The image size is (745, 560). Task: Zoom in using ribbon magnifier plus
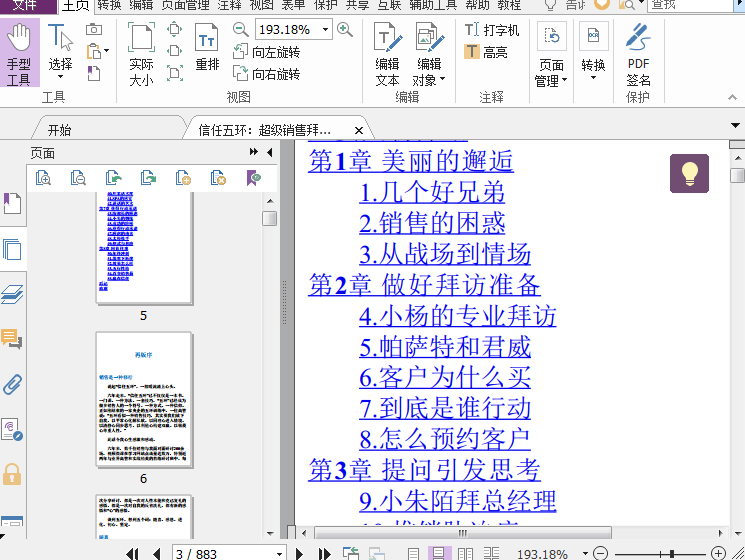pyautogui.click(x=344, y=29)
